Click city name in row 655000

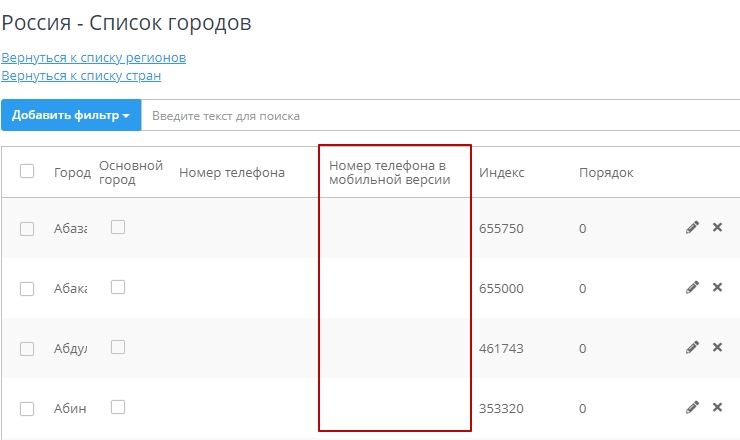pos(70,288)
